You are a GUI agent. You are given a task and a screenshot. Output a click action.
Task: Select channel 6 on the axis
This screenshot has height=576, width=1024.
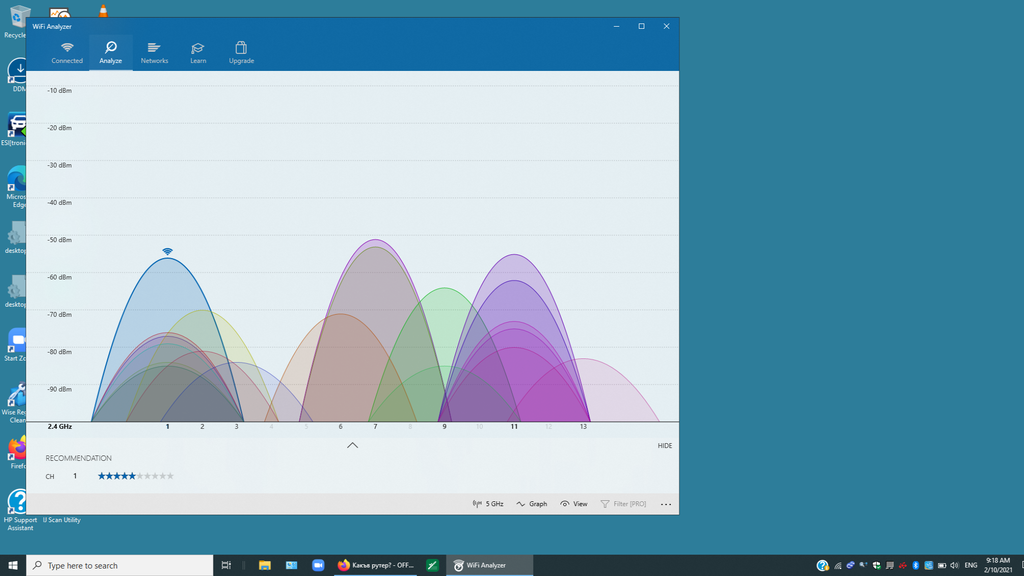[340, 427]
